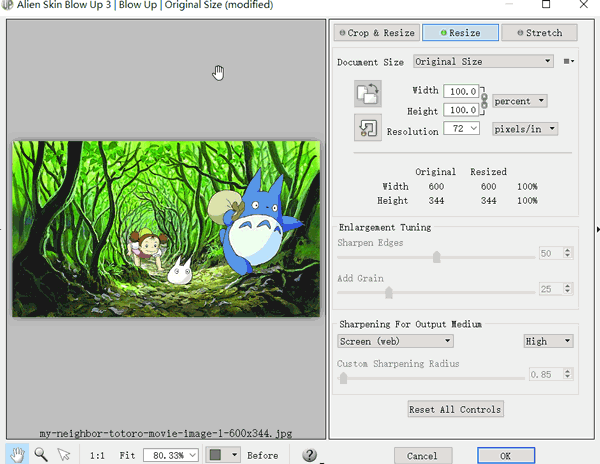The height and width of the screenshot is (464, 600).
Task: Click the Sharpening Radius value stepper
Action: coord(567,374)
